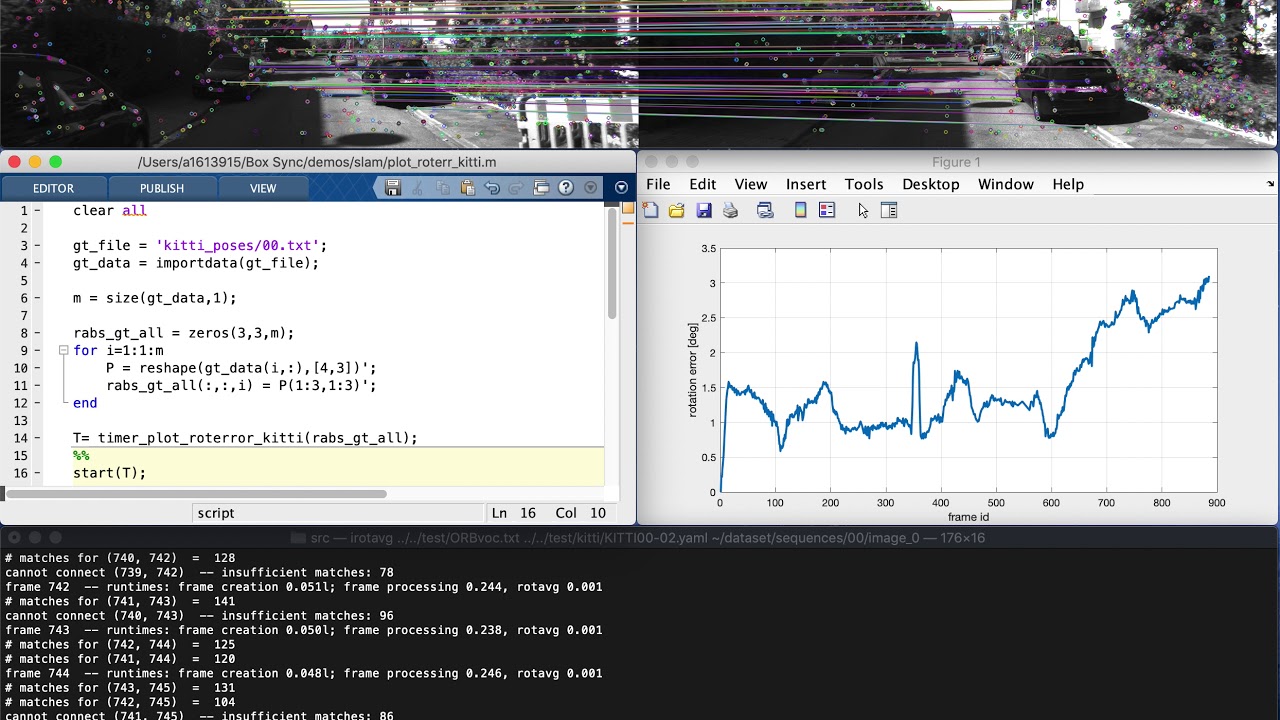The image size is (1280, 720).
Task: Click the 'script' label in status bar
Action: 216,513
